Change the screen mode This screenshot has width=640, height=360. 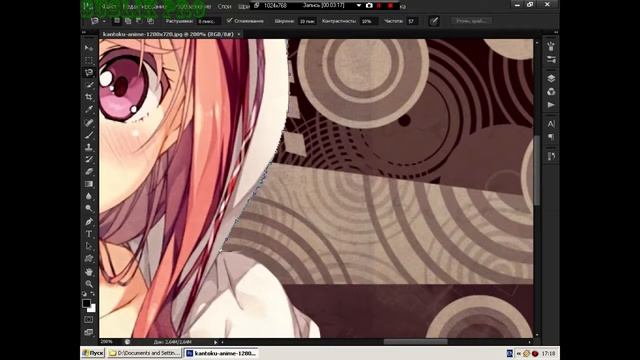click(89, 332)
